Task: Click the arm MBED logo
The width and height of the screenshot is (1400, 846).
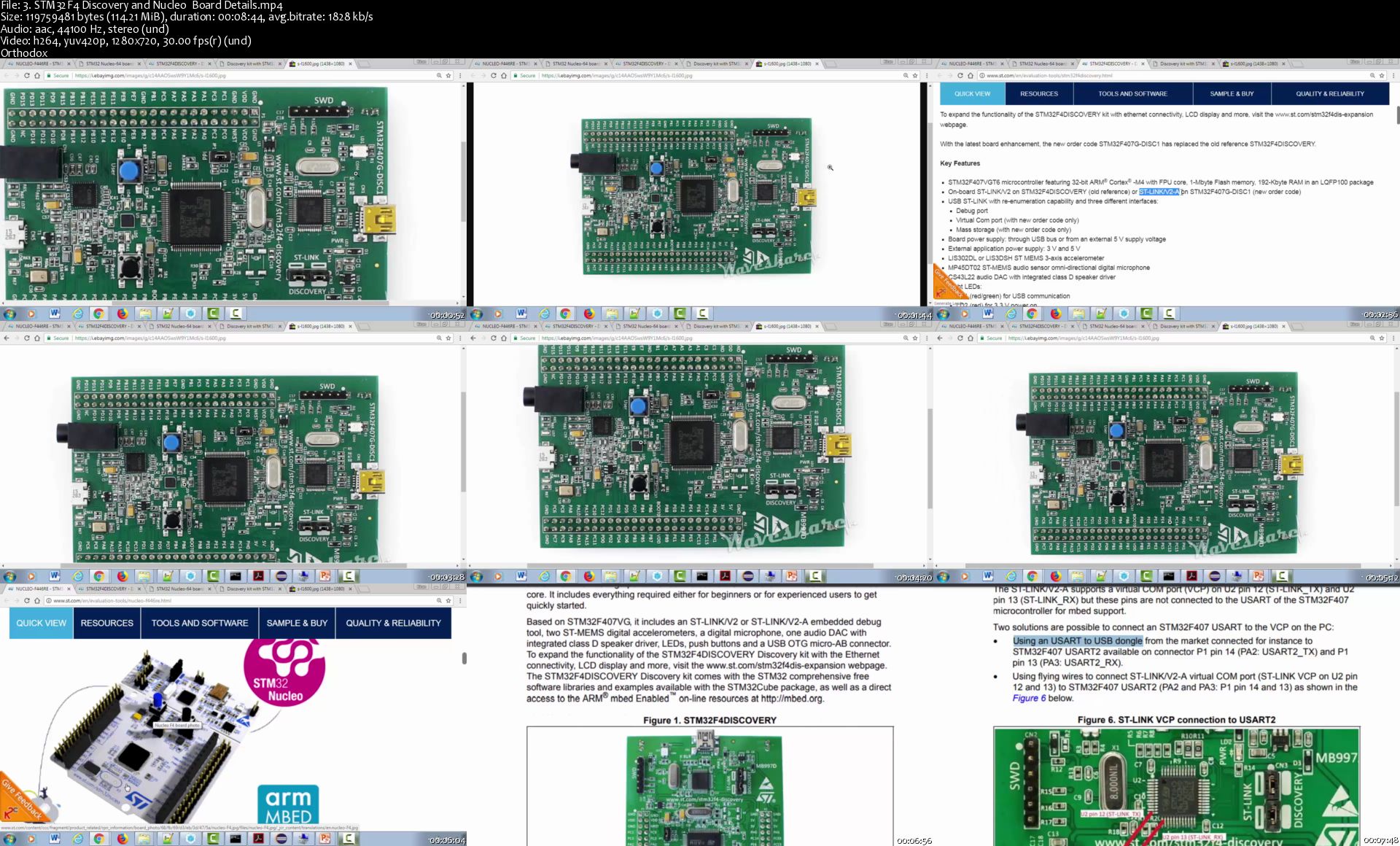Action: point(287,804)
